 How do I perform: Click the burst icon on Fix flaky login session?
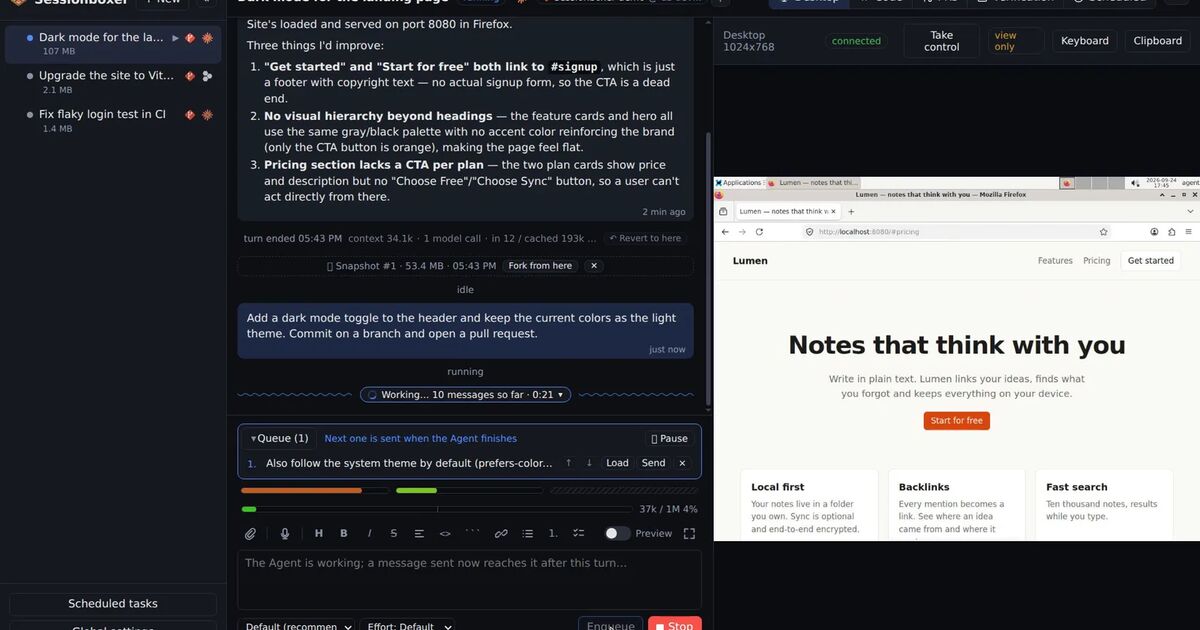(x=207, y=114)
